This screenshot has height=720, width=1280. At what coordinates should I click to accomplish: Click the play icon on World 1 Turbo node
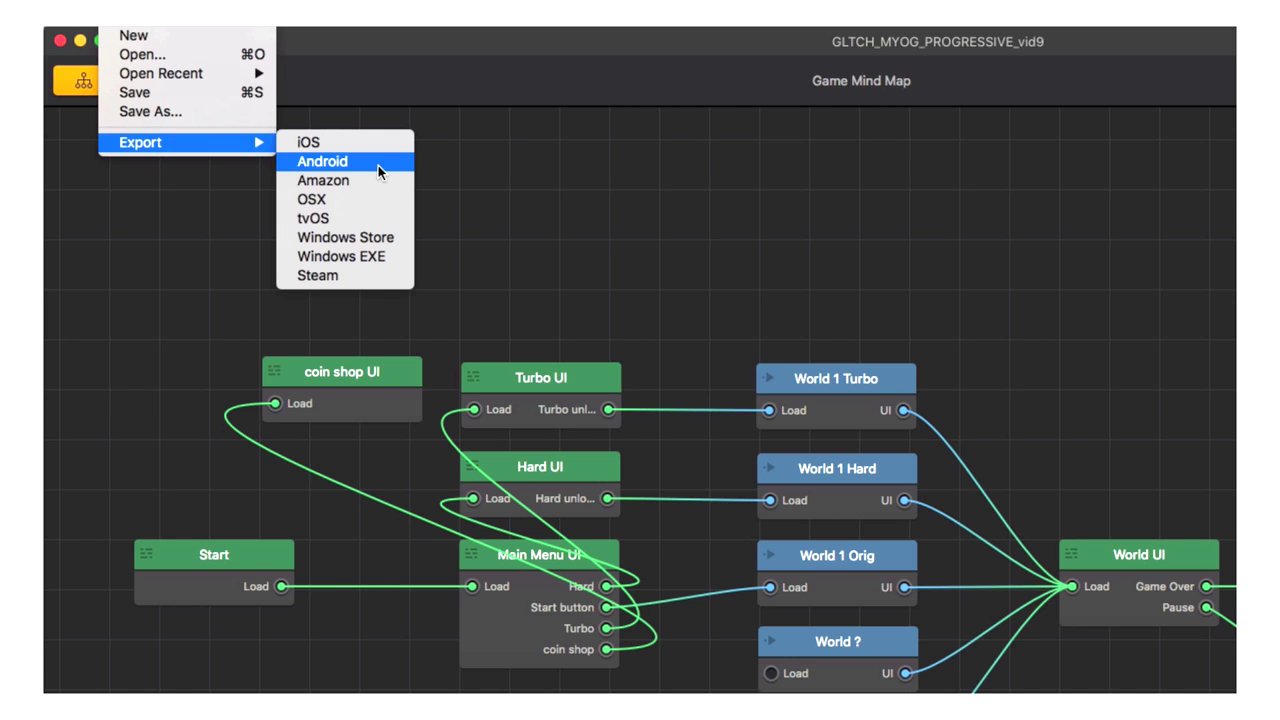(769, 378)
